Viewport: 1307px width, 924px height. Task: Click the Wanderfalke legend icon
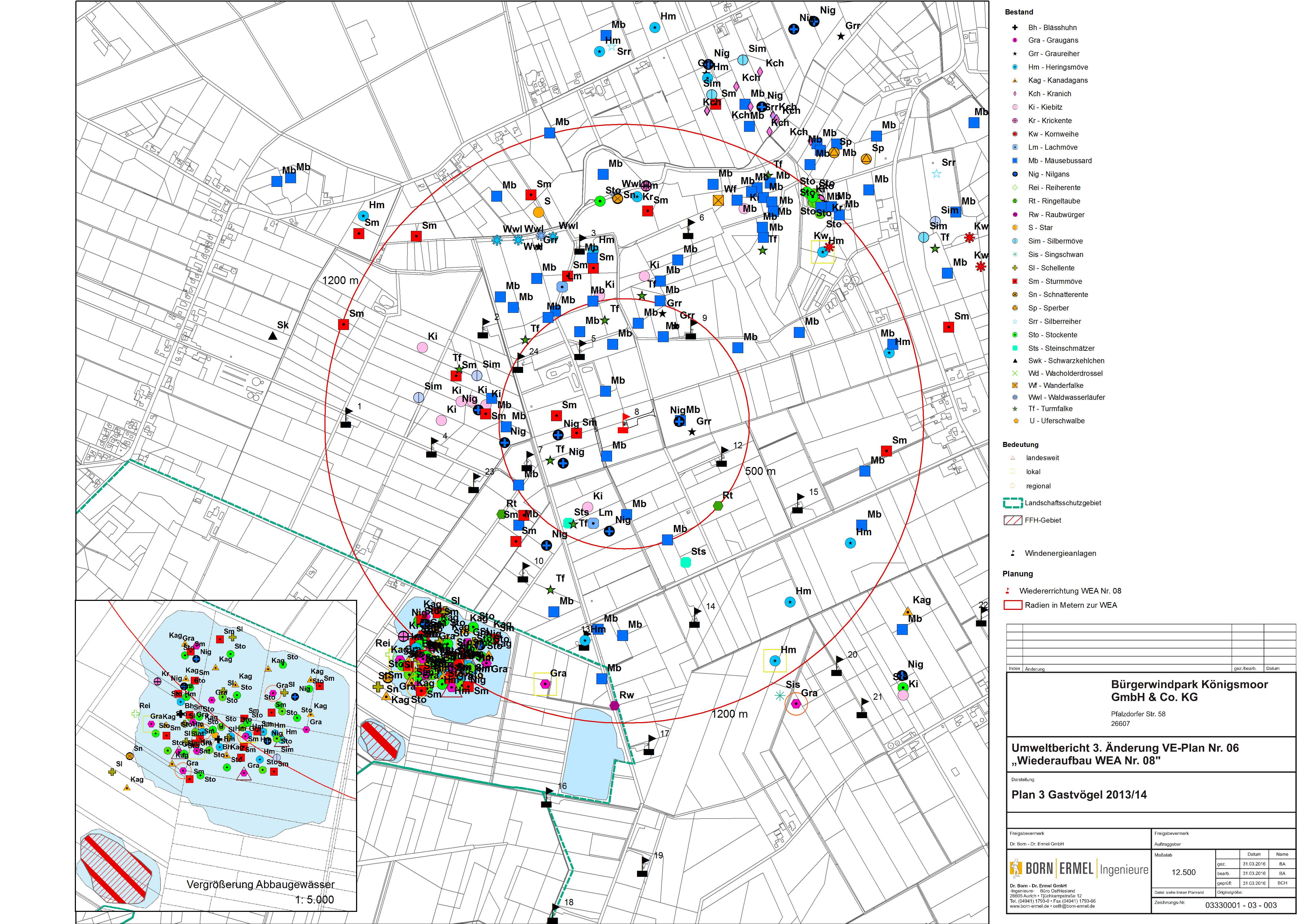[1014, 385]
